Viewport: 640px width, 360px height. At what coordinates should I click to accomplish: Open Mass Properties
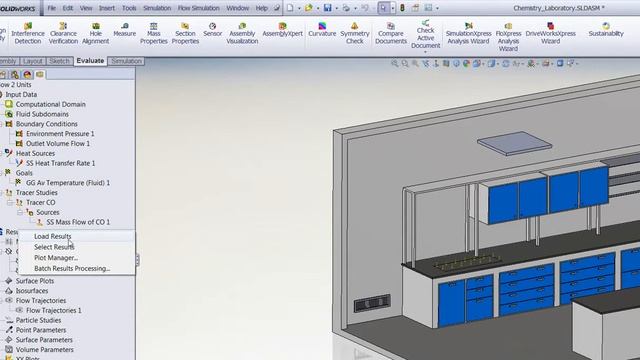153,33
